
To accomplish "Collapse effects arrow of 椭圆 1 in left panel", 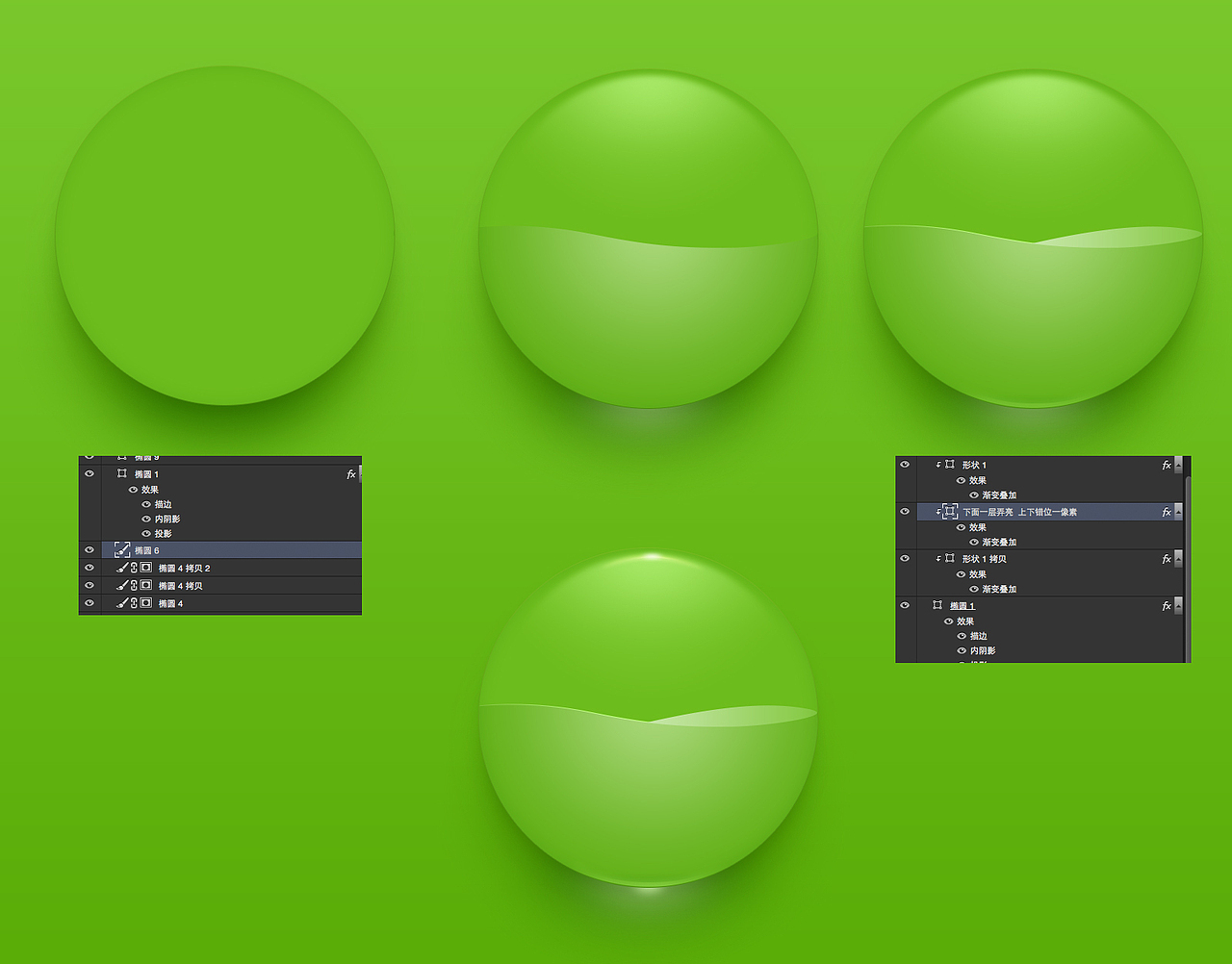I will tap(360, 474).
